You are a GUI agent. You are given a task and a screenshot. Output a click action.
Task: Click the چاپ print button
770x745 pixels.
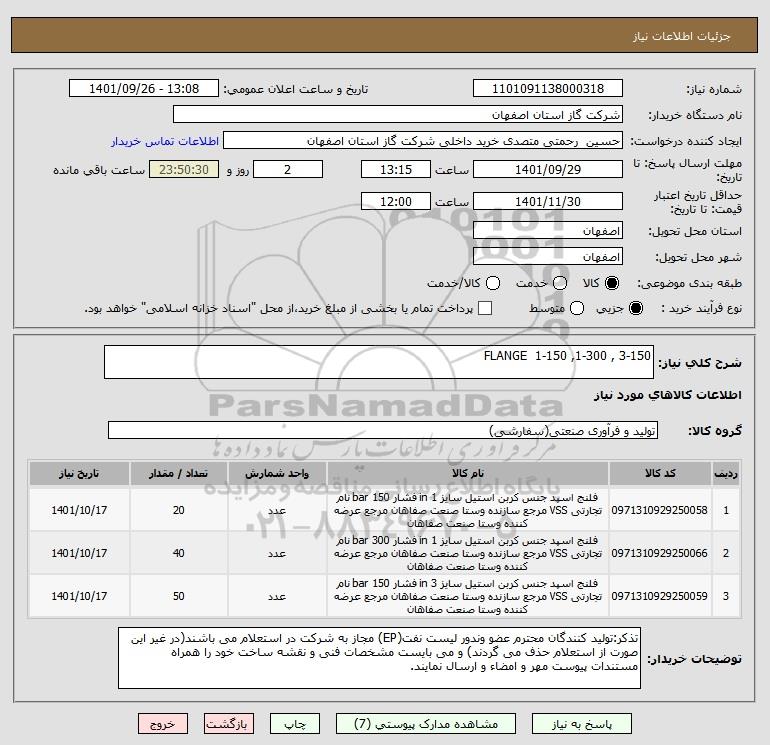coord(295,724)
